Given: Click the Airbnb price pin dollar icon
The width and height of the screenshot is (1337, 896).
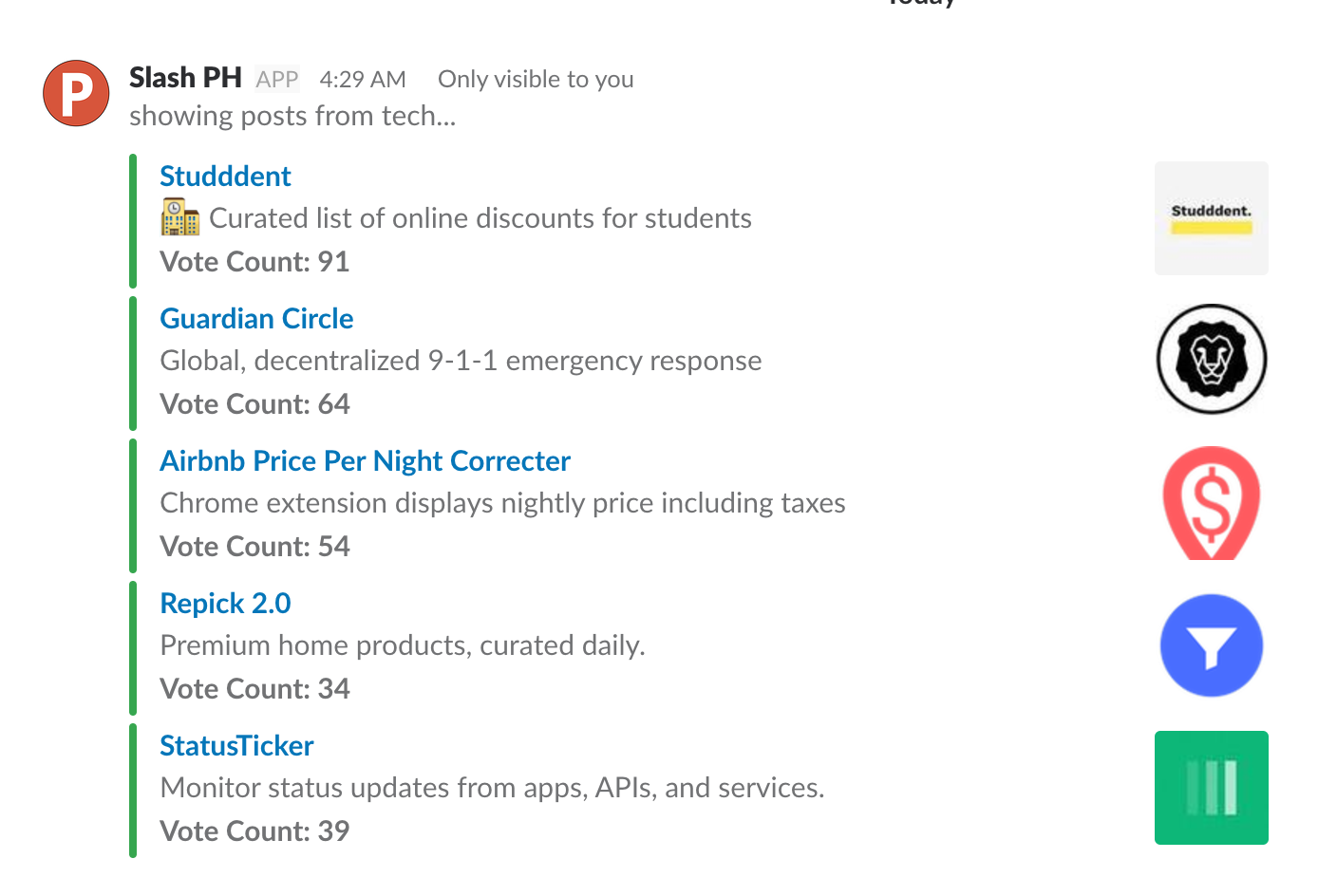Looking at the screenshot, I should [1211, 503].
